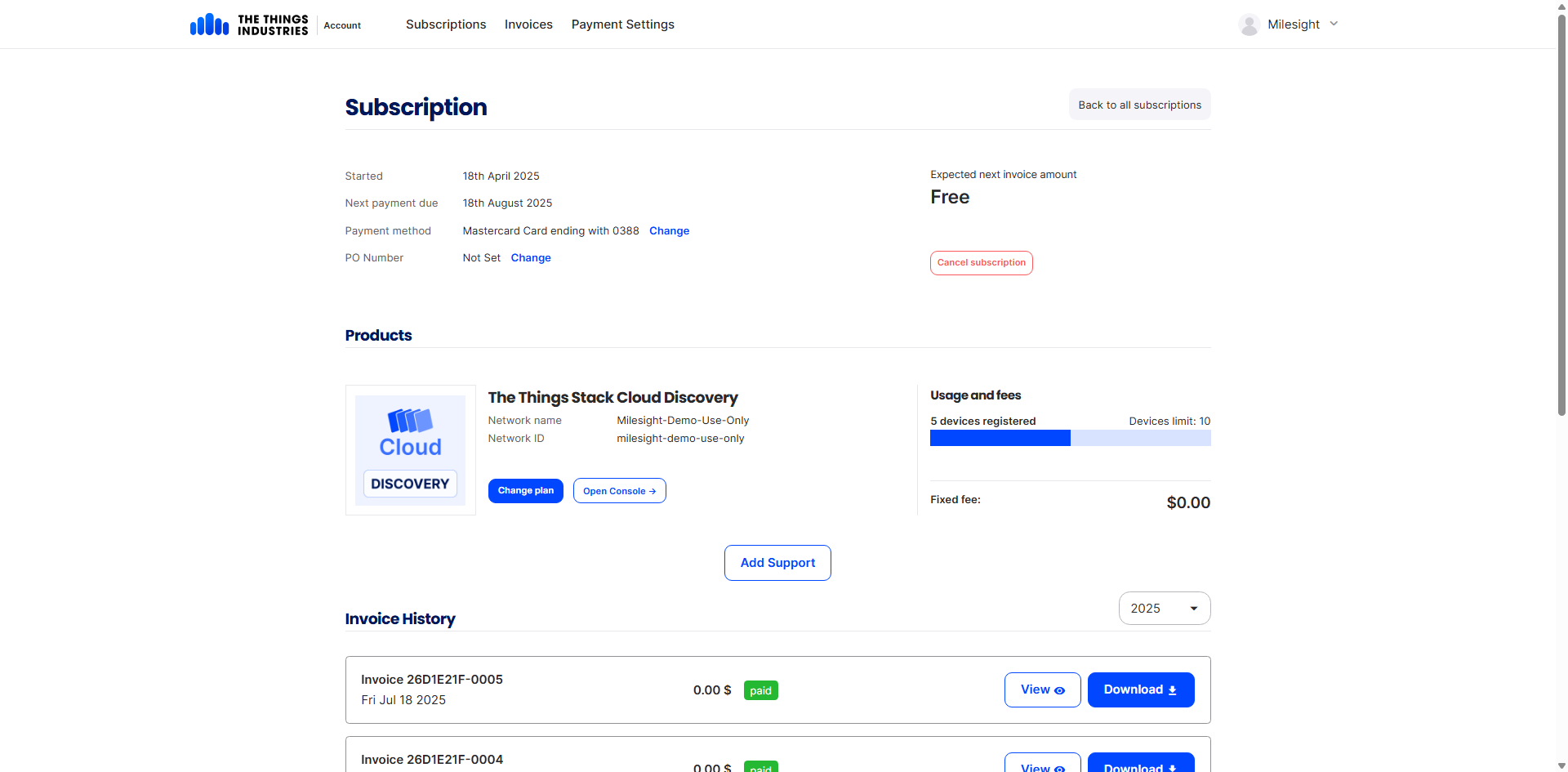
Task: Click the 'Invoice 26D1E21F-0004' title
Action: 432,760
